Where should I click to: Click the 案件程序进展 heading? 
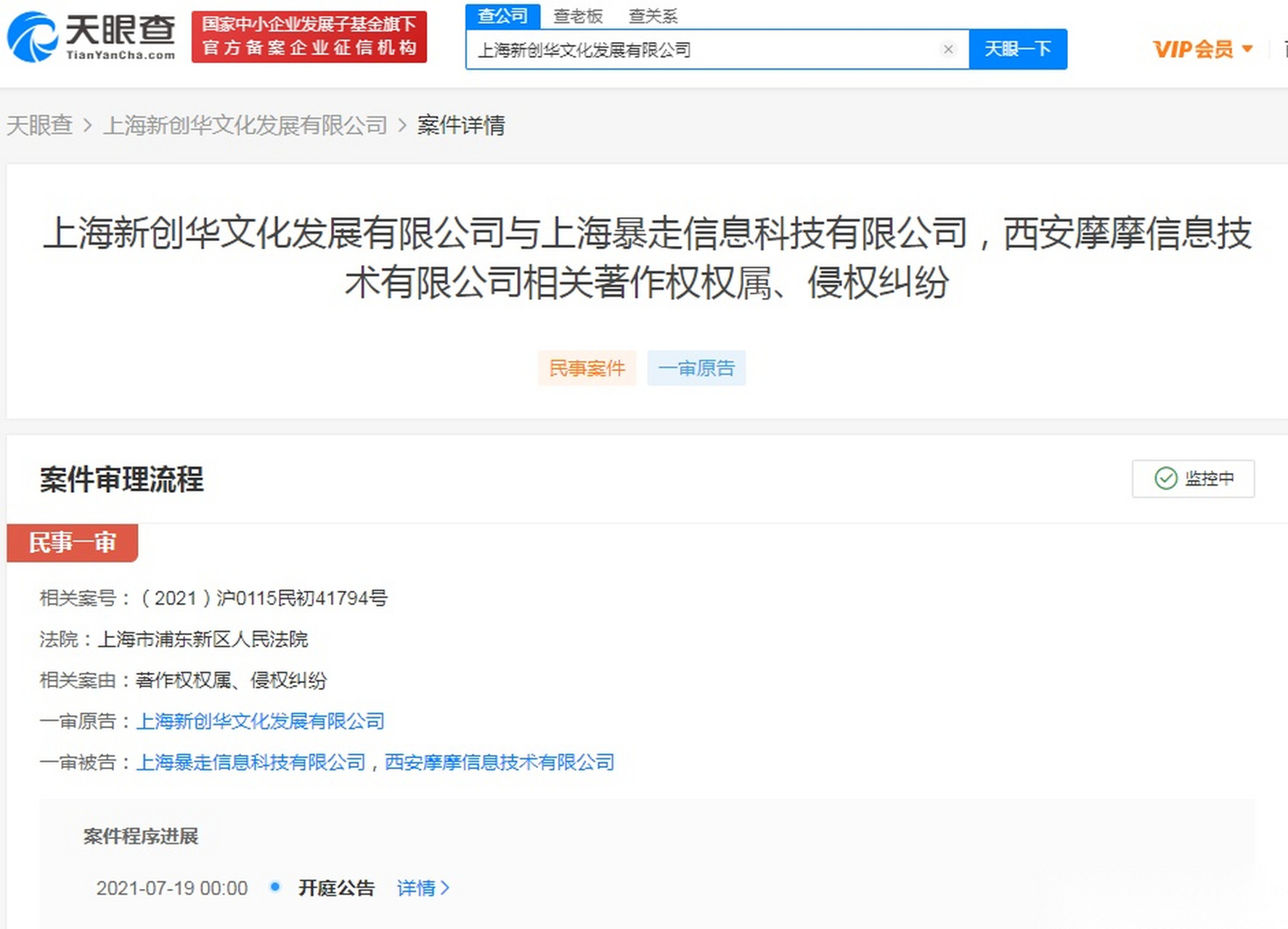(x=141, y=836)
